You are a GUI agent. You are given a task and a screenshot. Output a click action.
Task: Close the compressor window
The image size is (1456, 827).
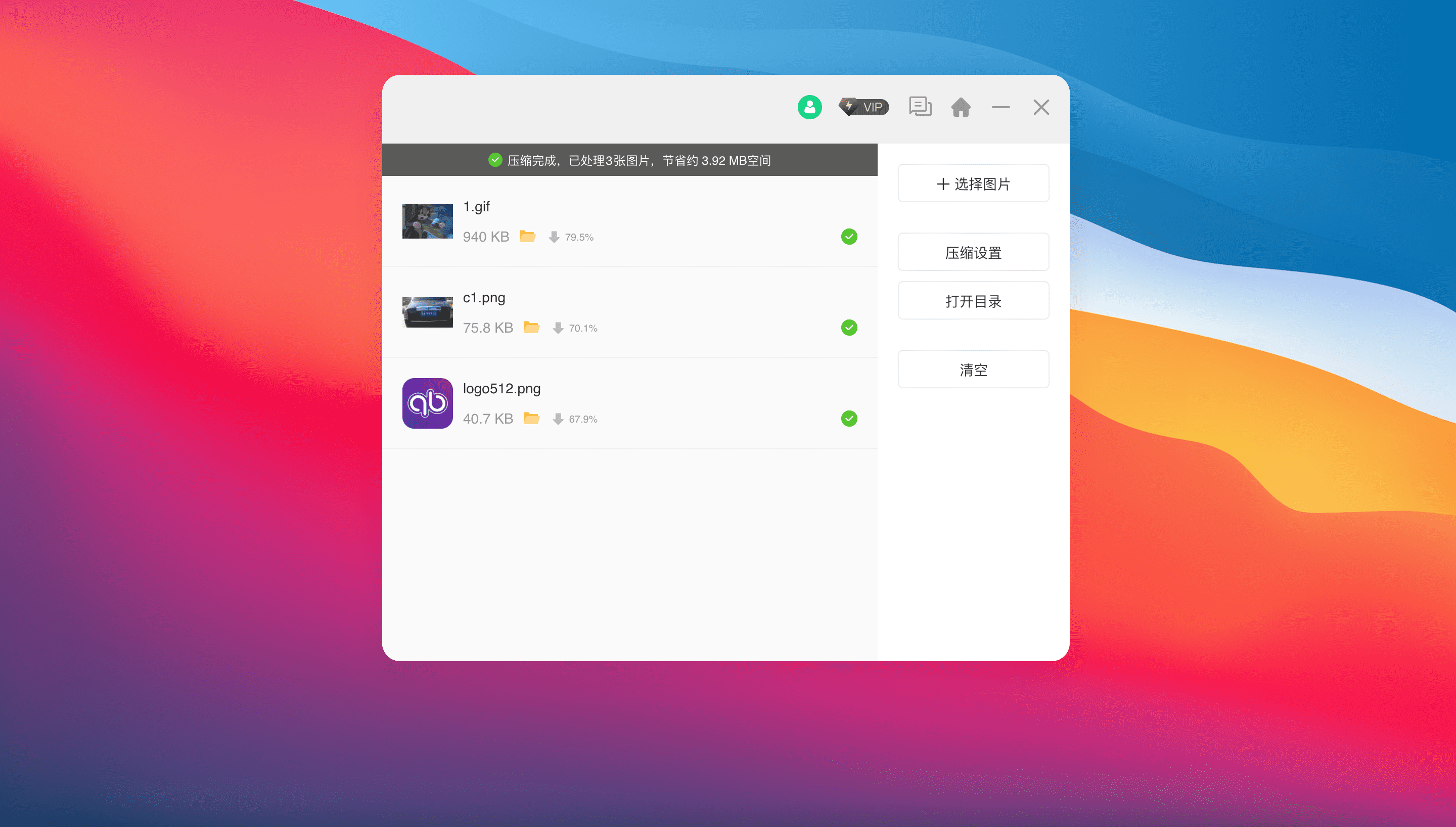(x=1041, y=107)
